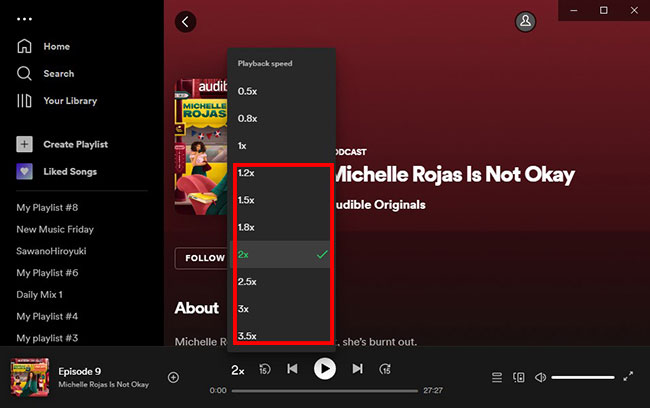The image size is (650, 408).
Task: Open the user profile menu
Action: coord(525,22)
